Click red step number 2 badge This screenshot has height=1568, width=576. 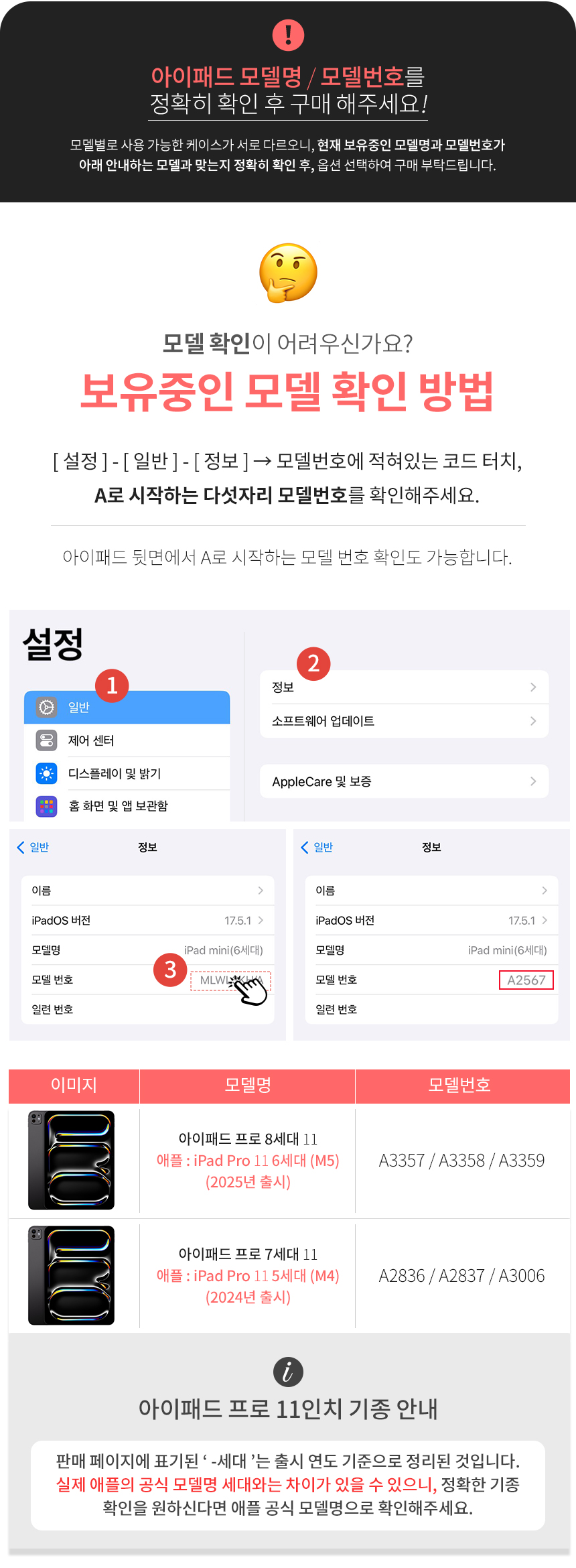[313, 663]
